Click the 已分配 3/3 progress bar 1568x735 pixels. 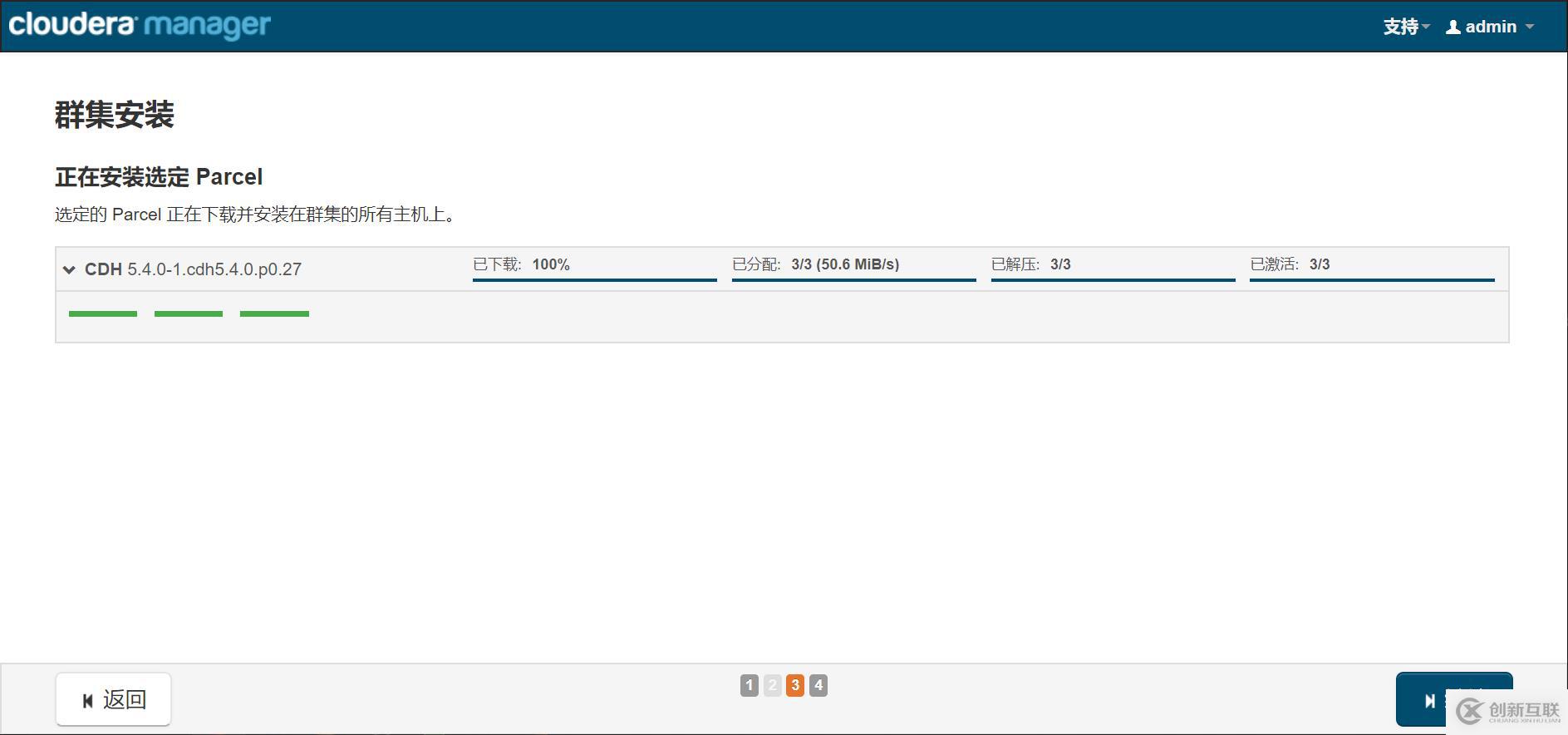click(854, 280)
